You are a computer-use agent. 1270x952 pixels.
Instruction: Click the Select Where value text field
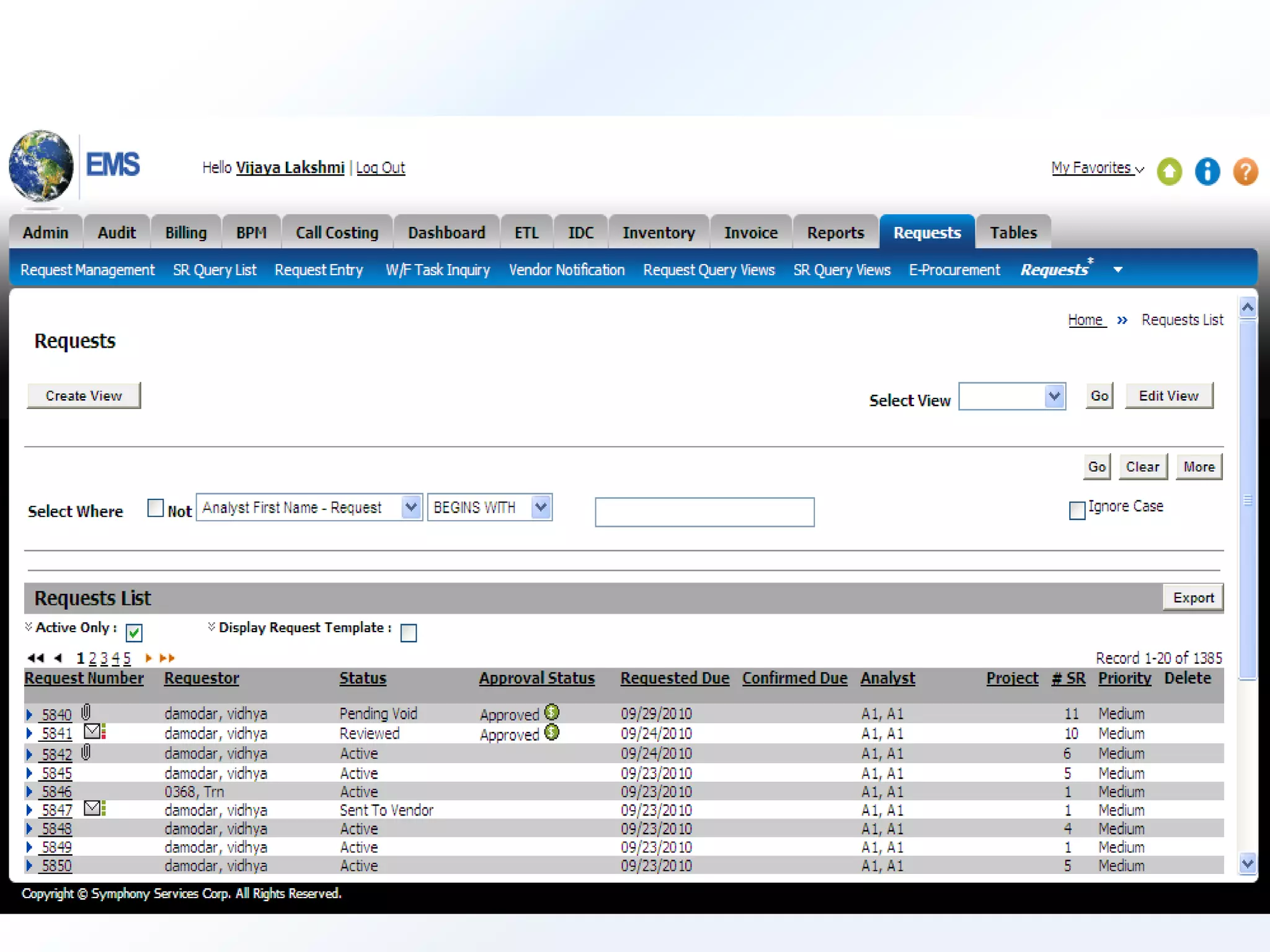[704, 512]
